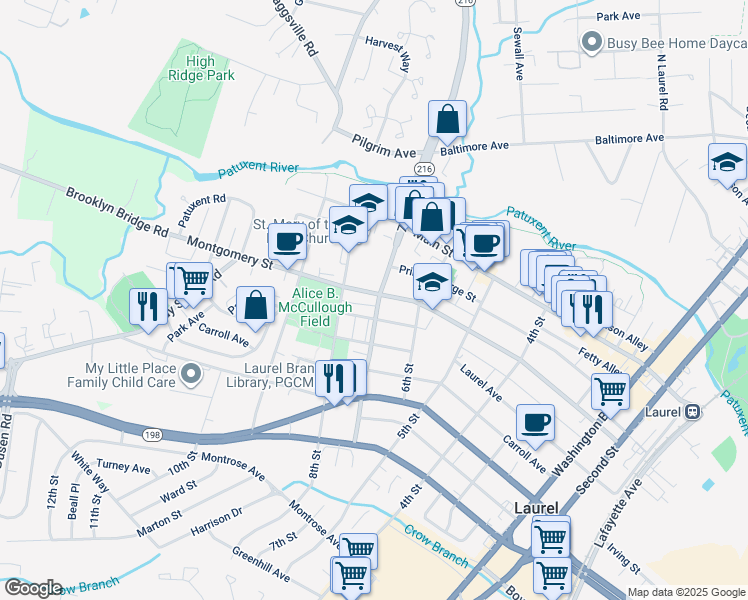Open My Little Place Family Child Care pin
Image resolution: width=748 pixels, height=600 pixels.
click(191, 375)
